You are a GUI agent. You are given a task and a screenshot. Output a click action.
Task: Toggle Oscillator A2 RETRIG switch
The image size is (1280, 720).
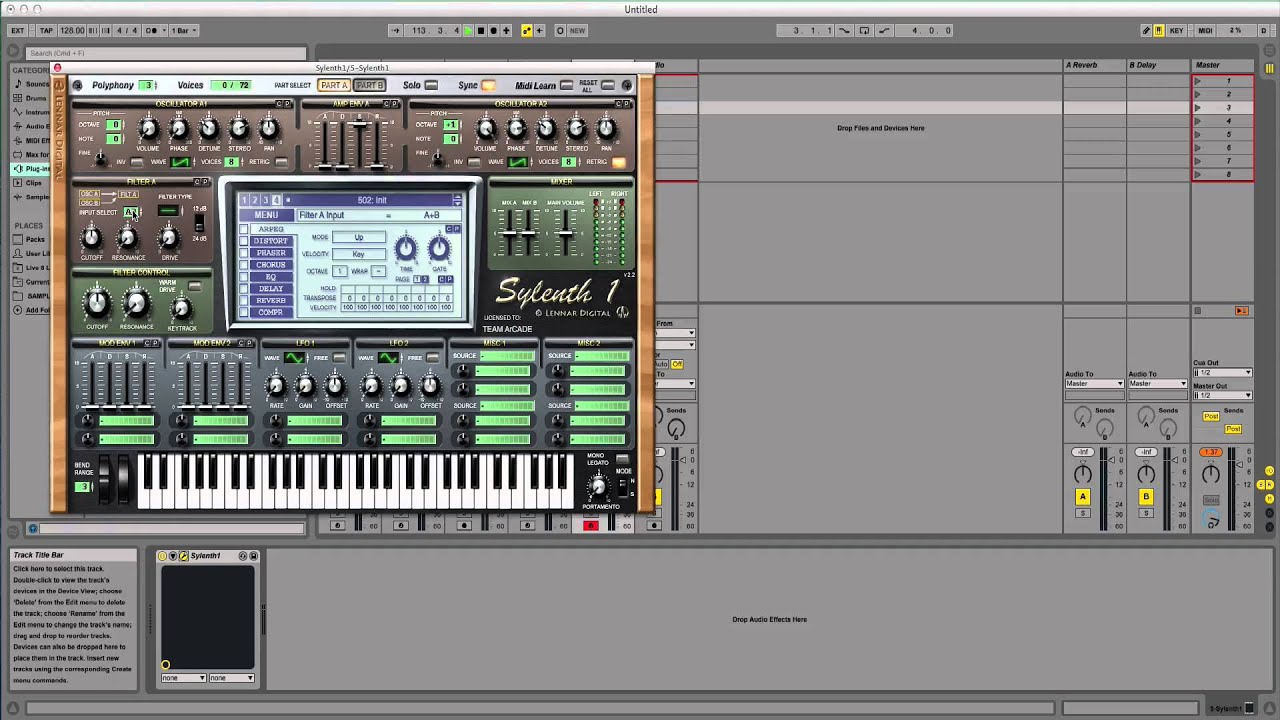coord(619,162)
